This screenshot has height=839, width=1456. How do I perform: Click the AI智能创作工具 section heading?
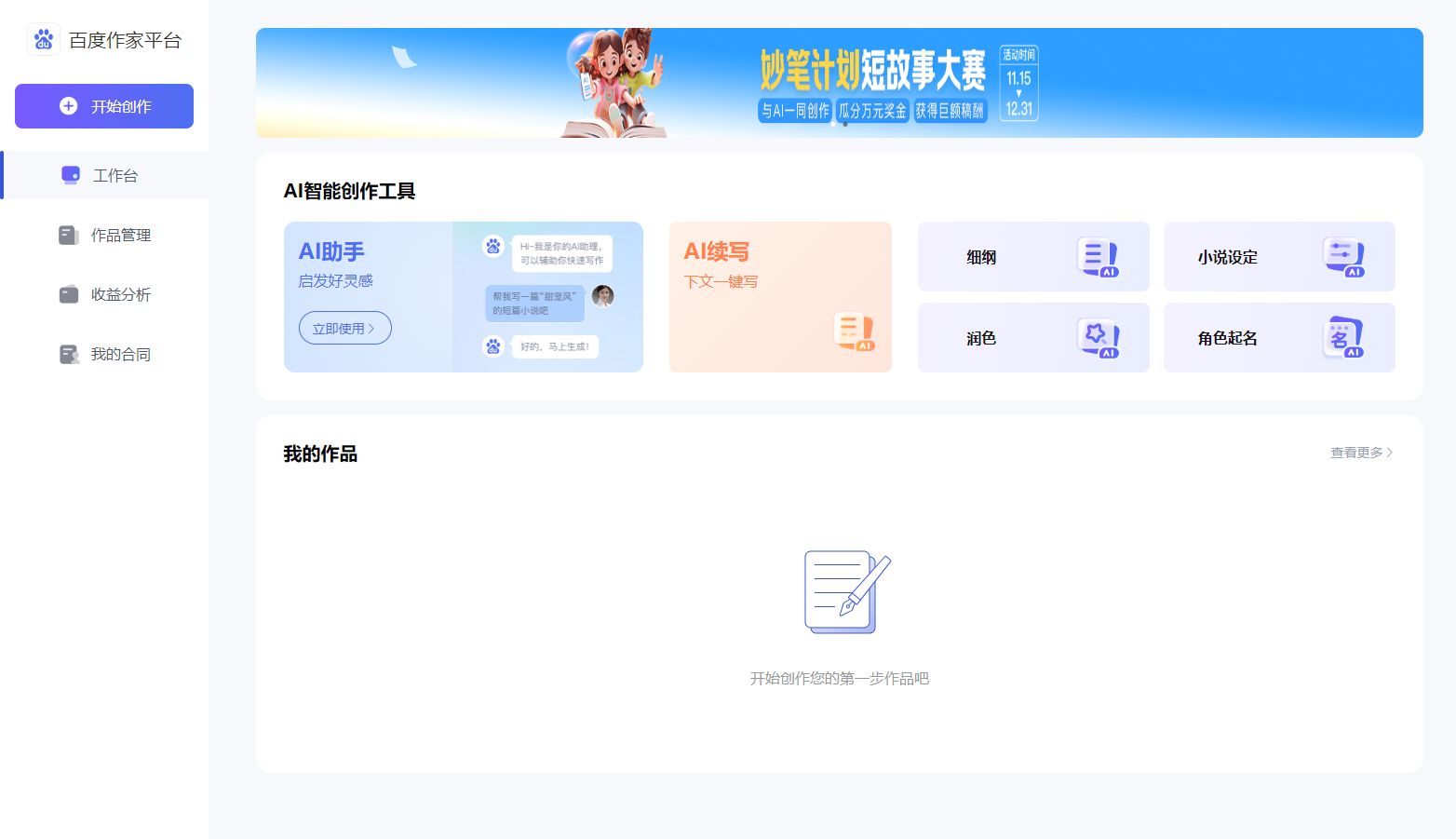(349, 191)
